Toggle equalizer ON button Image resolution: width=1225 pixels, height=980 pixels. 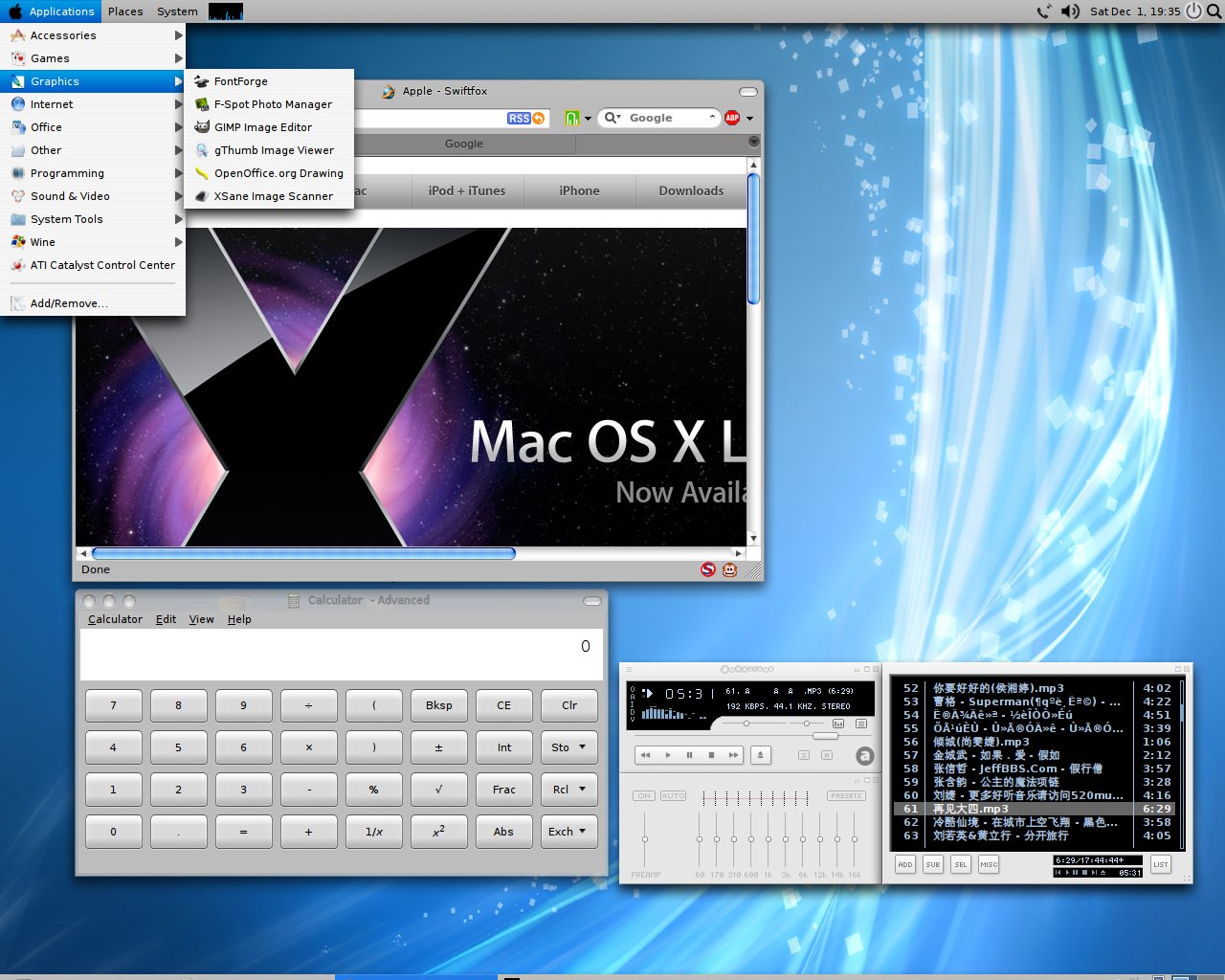(x=643, y=796)
